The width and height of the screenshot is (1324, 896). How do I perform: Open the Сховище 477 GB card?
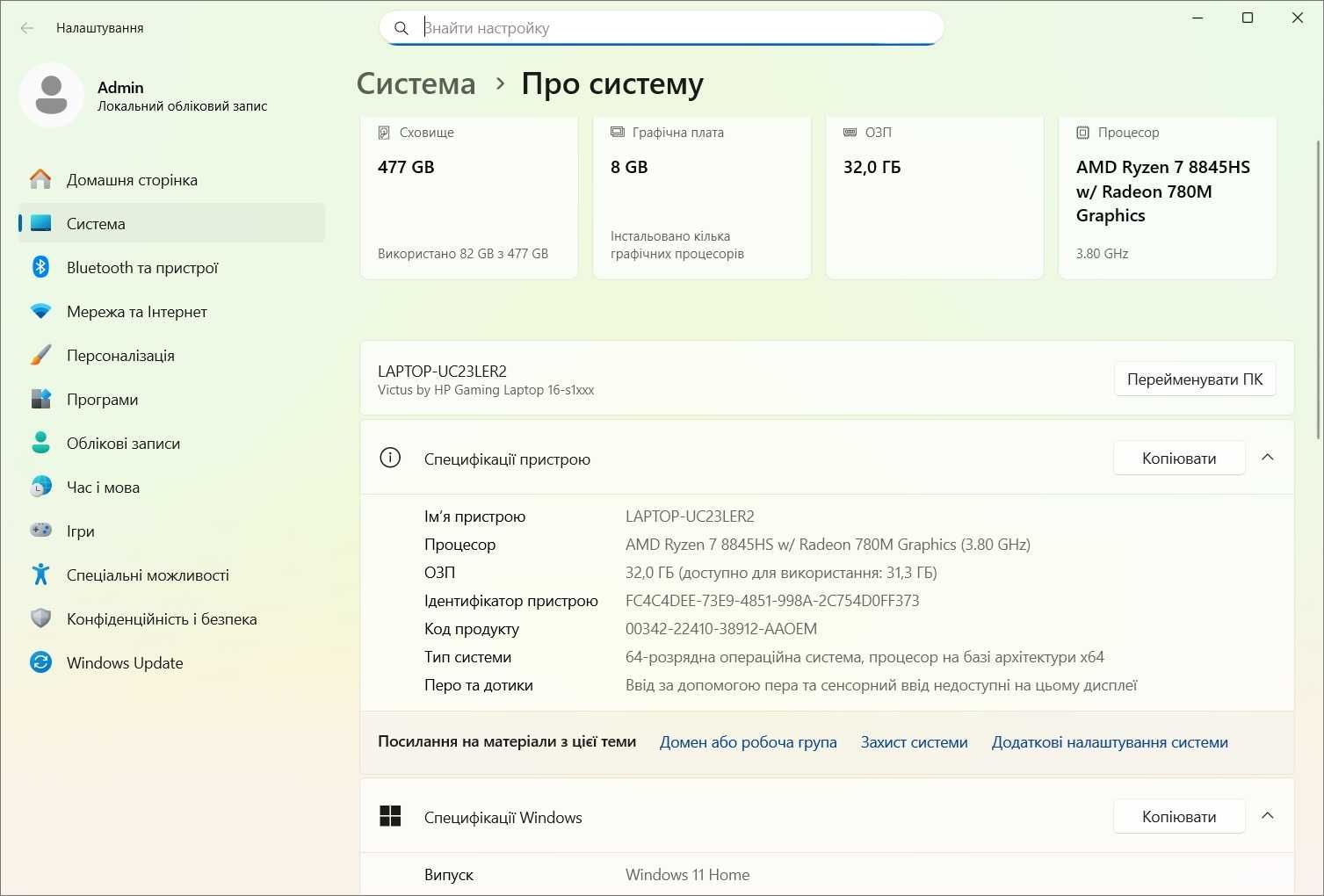(469, 198)
